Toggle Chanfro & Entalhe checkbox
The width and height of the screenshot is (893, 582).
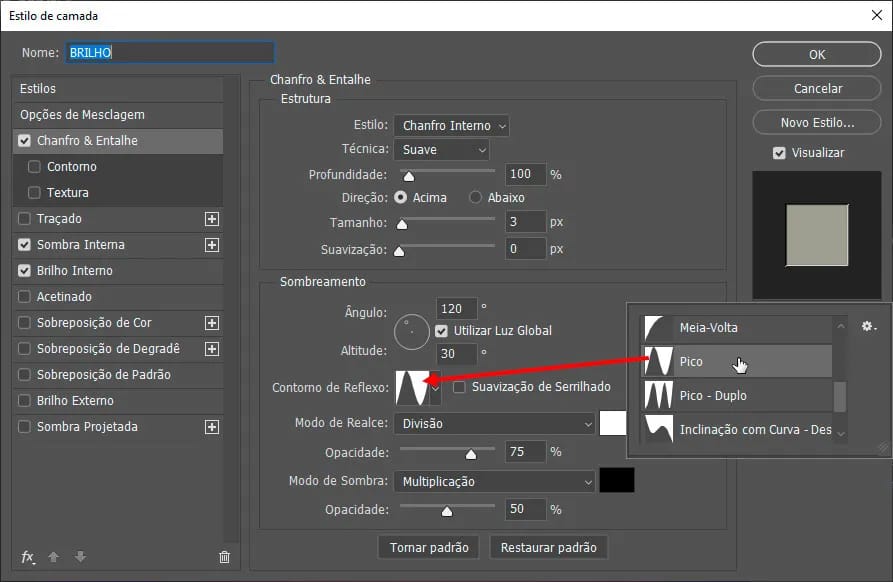coord(24,141)
